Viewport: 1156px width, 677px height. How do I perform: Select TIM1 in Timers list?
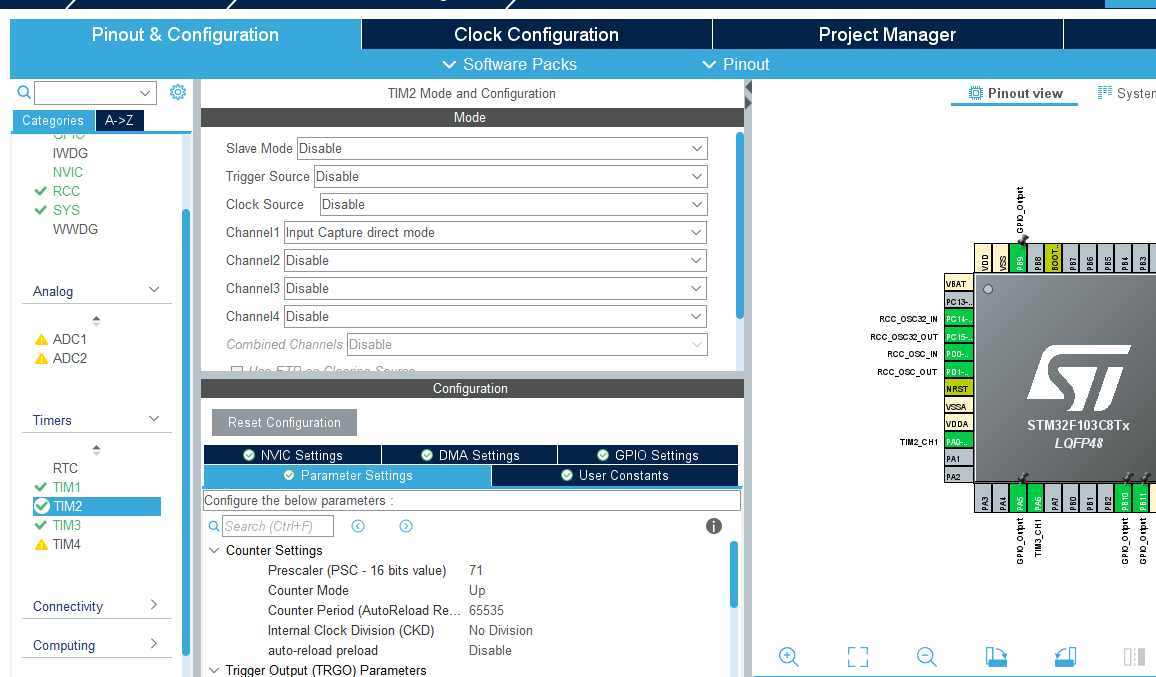tap(66, 487)
